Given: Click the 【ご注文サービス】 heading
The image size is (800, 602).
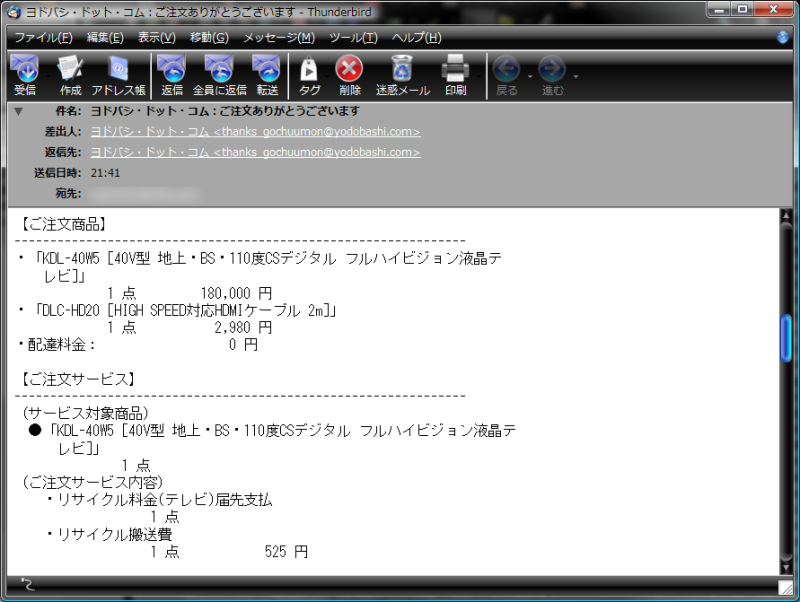Looking at the screenshot, I should [x=78, y=379].
